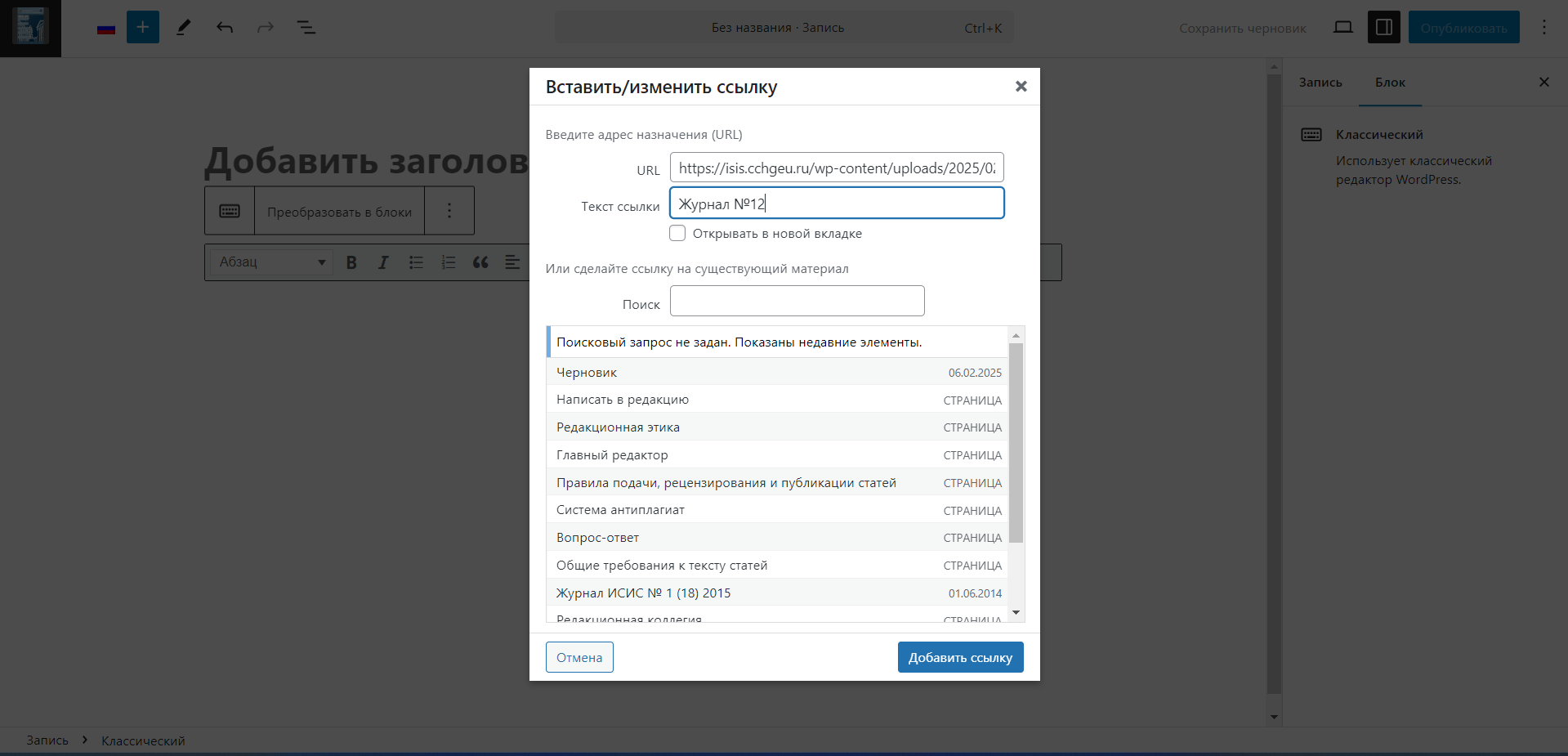Viewport: 1568px width, 756px height.
Task: Open the top-right editor options menu
Action: [x=1543, y=28]
